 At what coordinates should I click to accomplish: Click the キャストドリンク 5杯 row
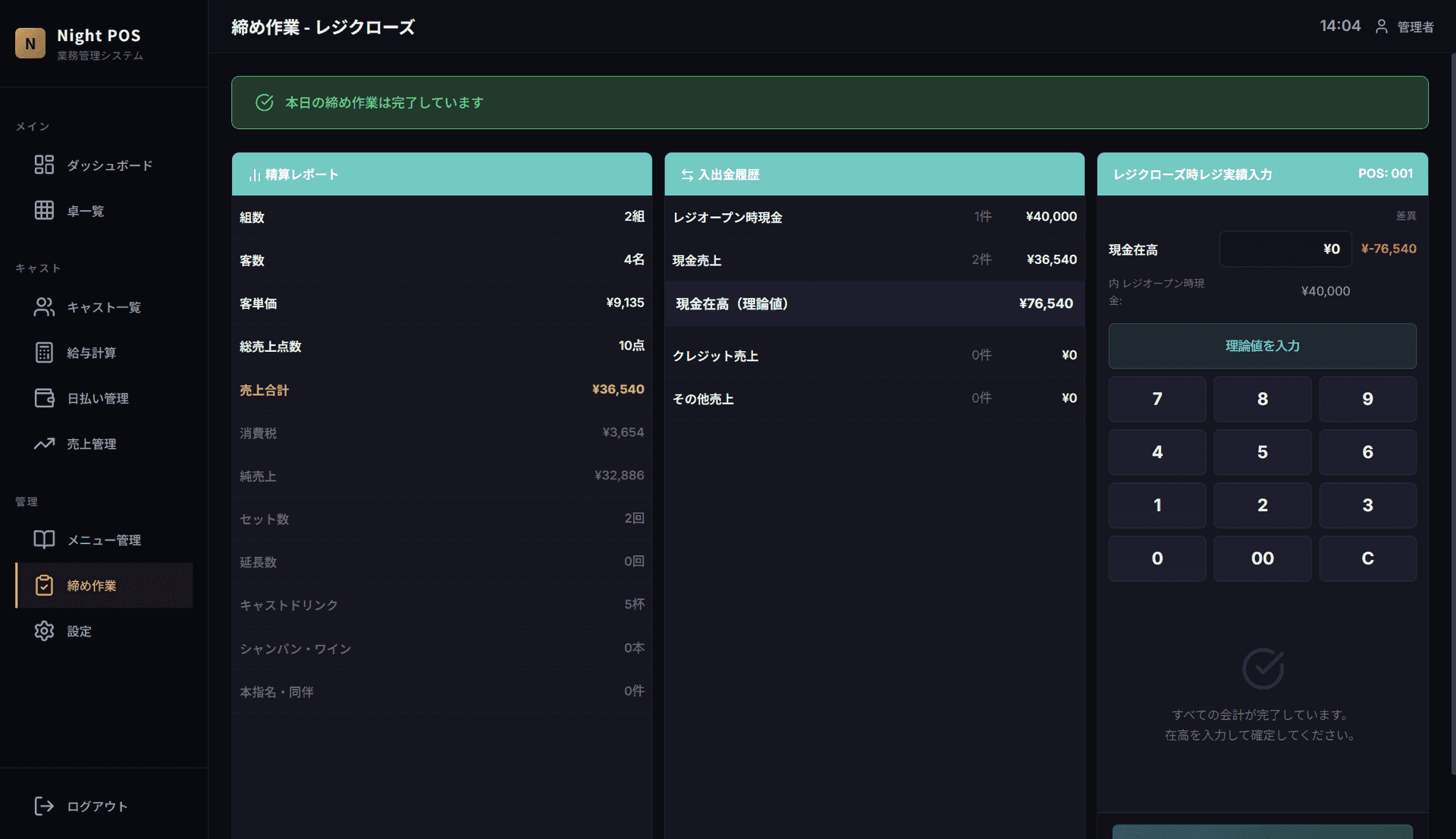click(441, 605)
